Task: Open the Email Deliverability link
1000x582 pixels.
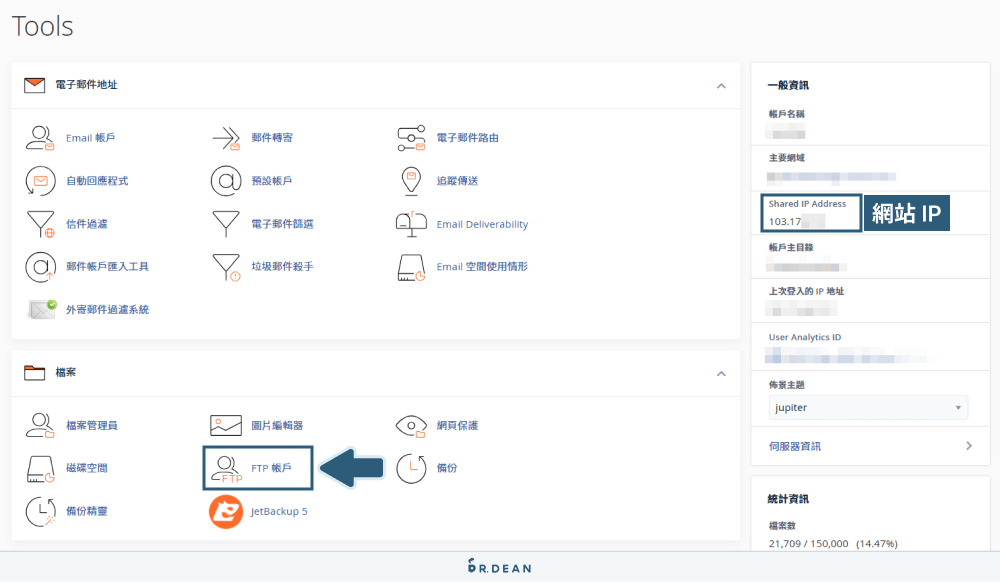Action: tap(480, 224)
